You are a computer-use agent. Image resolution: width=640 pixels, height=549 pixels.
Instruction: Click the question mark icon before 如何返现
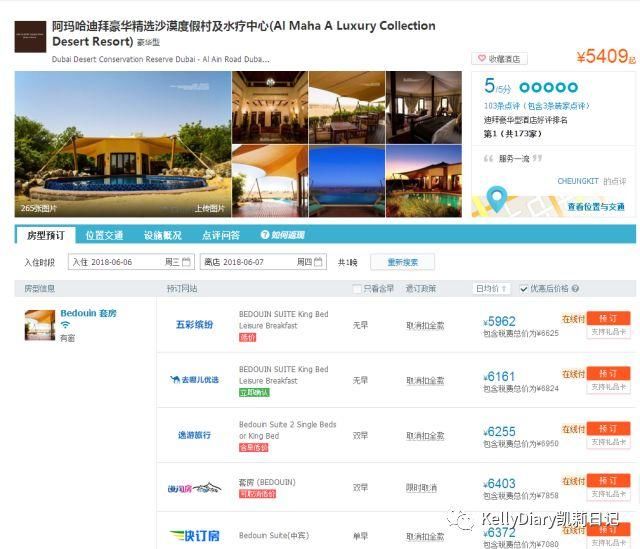[265, 235]
